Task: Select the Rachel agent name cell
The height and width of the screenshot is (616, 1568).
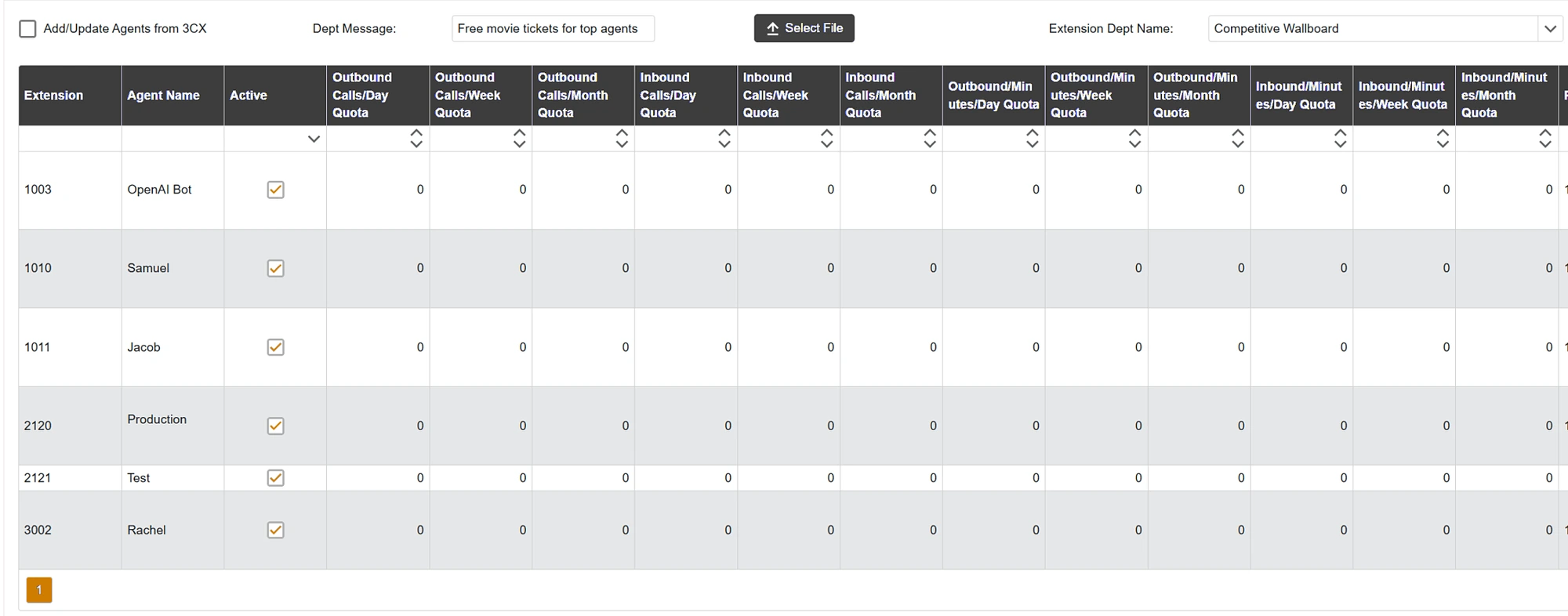Action: 172,530
